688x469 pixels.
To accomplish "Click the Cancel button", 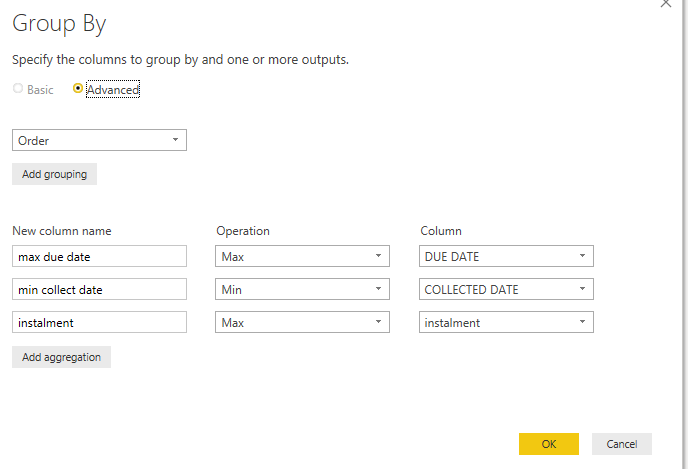I will [x=622, y=444].
